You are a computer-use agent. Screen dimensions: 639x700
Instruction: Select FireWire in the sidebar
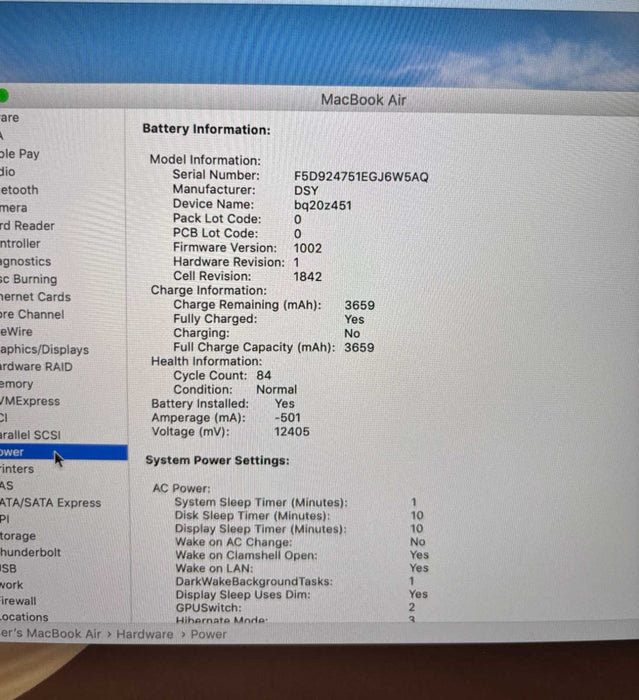(x=17, y=332)
